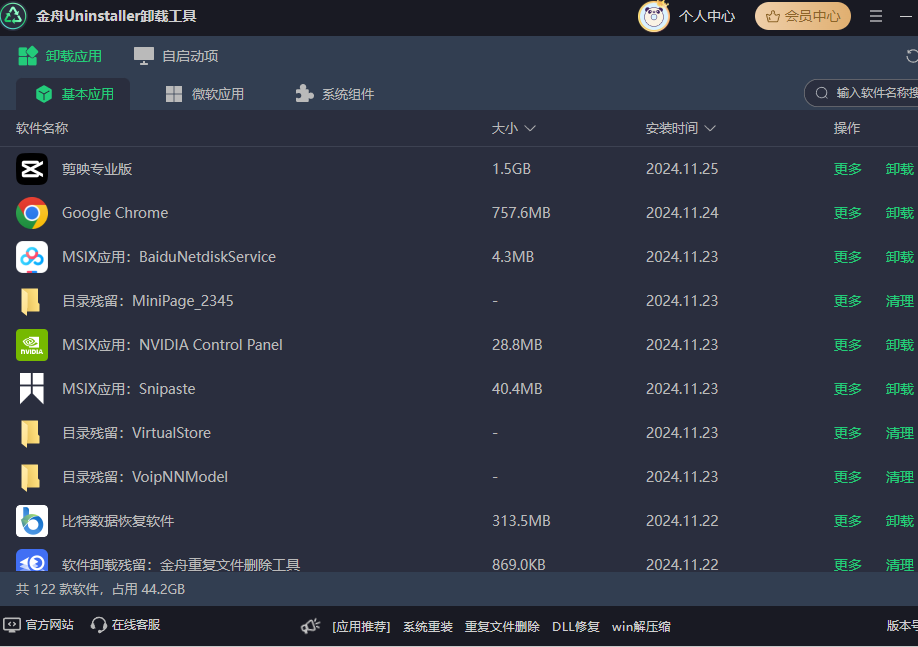Click 清理 for VirtualStore

click(x=899, y=433)
